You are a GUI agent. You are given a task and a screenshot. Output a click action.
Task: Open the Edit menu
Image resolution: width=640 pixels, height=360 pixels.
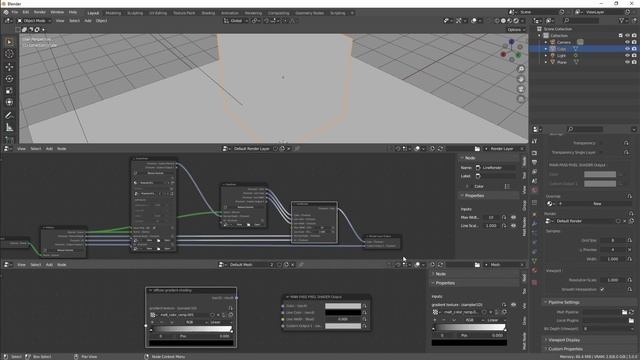pyautogui.click(x=26, y=12)
